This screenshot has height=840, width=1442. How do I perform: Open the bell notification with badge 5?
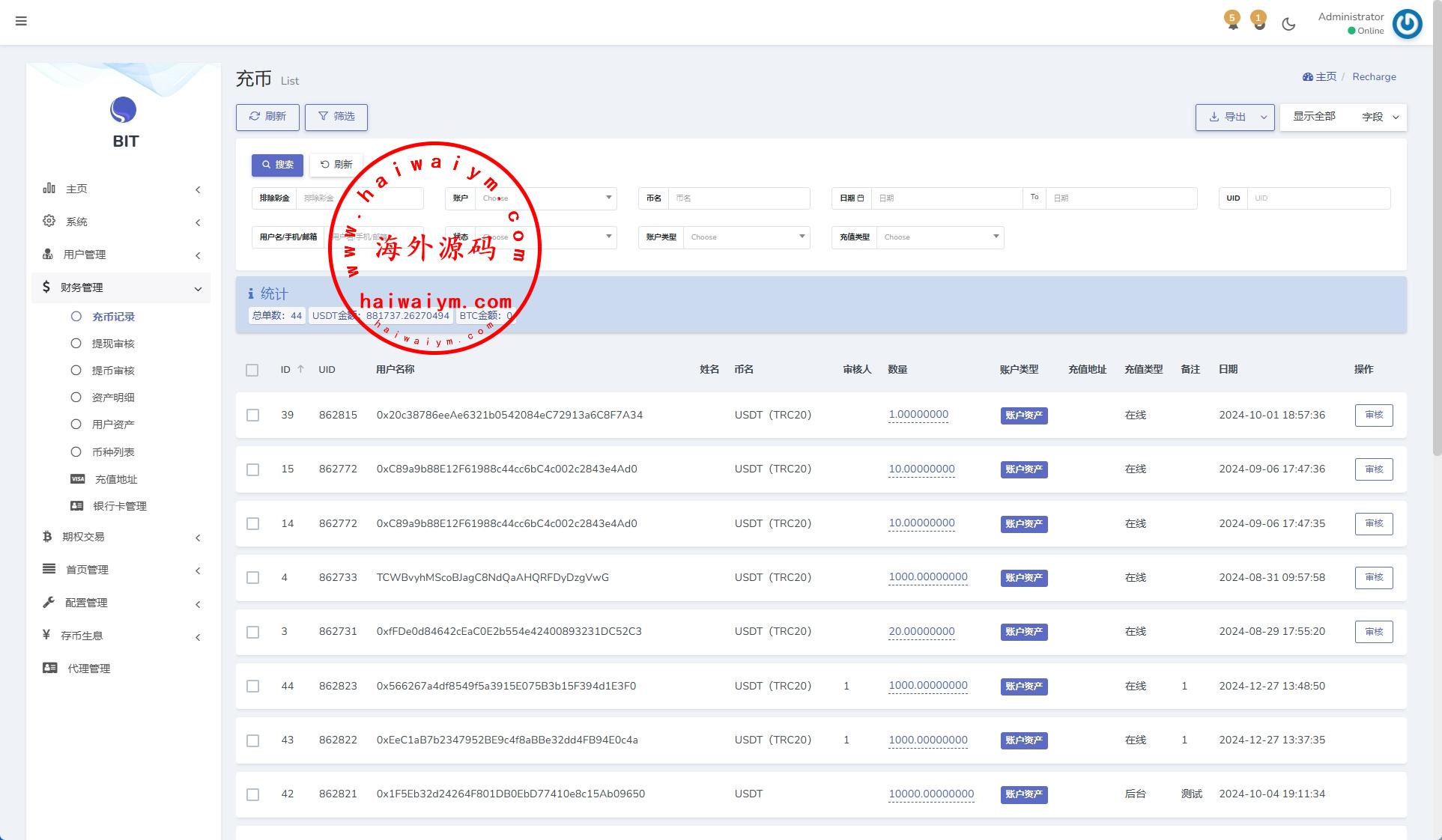pos(1232,22)
